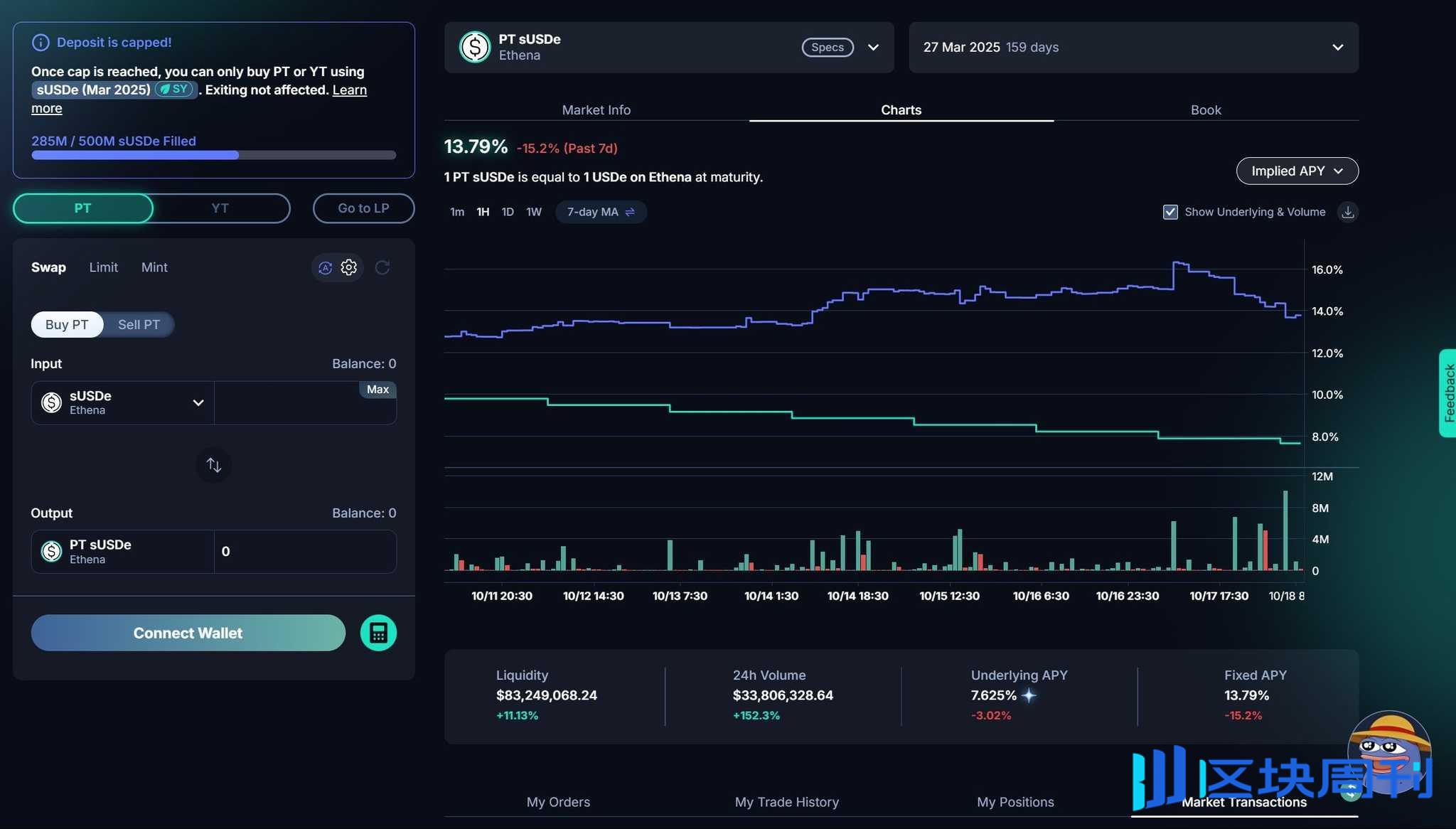Click the Liquidity value $83,249,068.24

click(547, 695)
